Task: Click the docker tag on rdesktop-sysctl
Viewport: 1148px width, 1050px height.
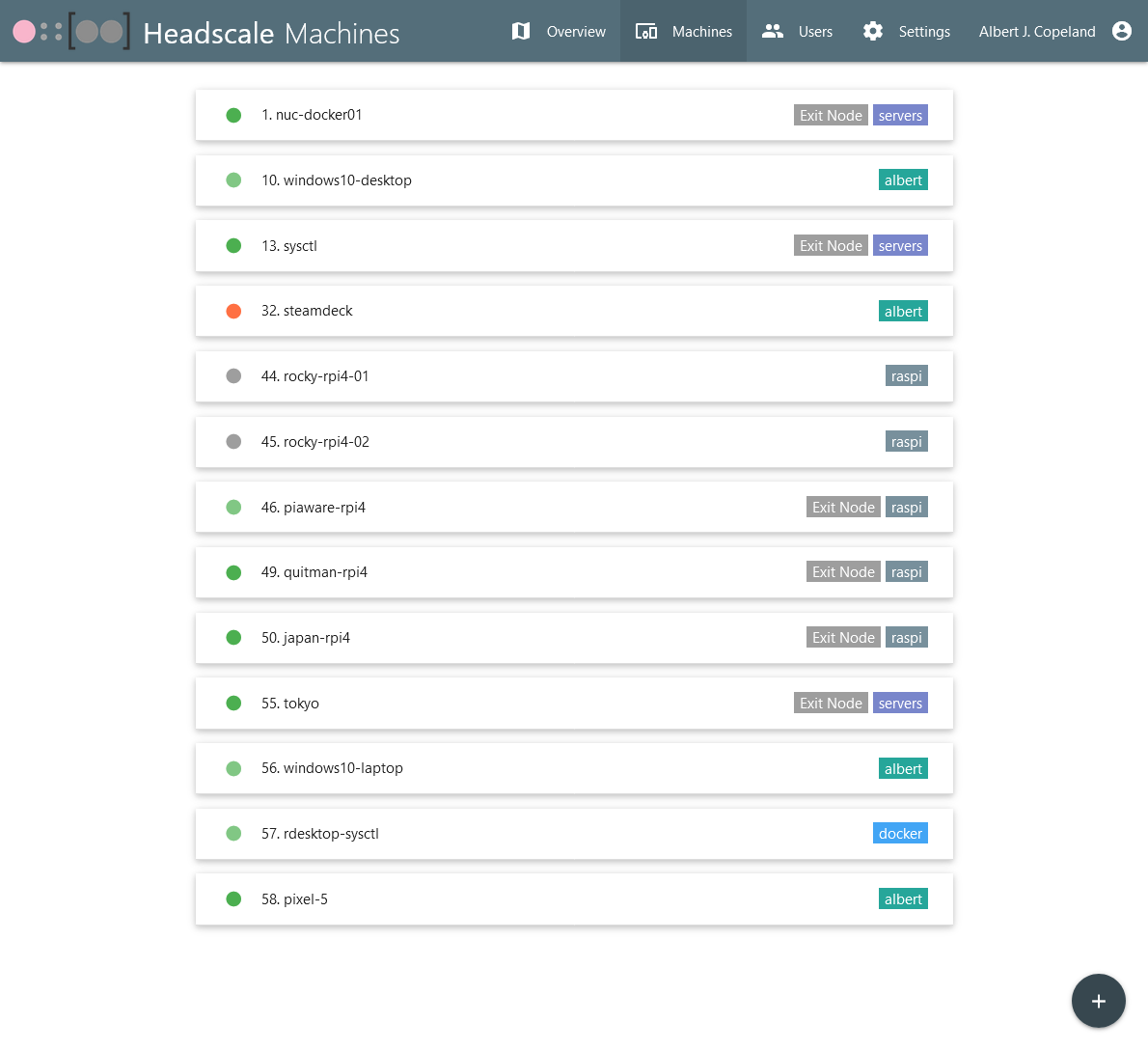Action: (x=900, y=834)
